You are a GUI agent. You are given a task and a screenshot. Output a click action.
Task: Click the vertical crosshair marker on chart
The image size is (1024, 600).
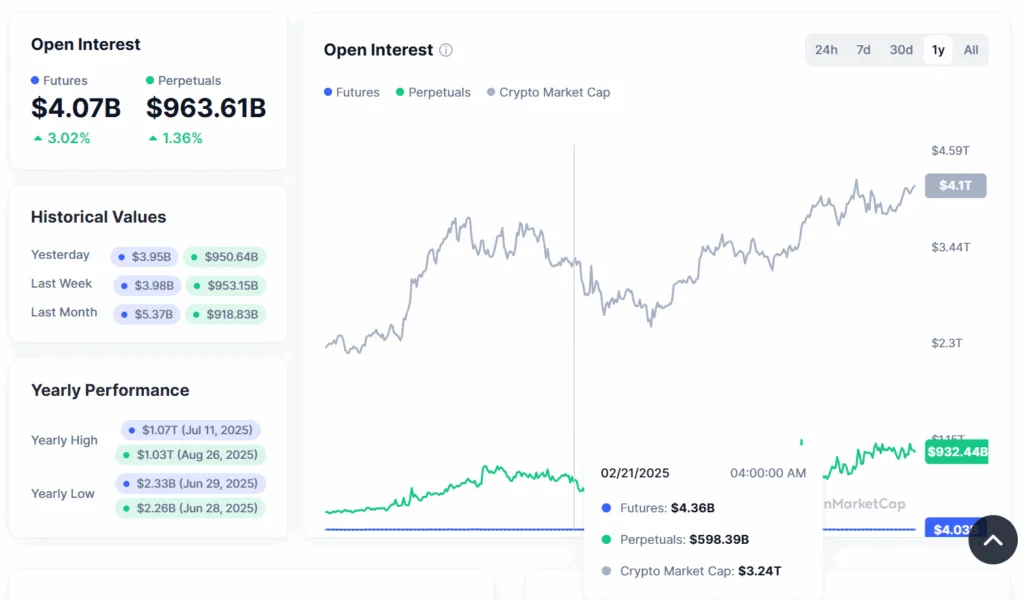click(x=574, y=300)
